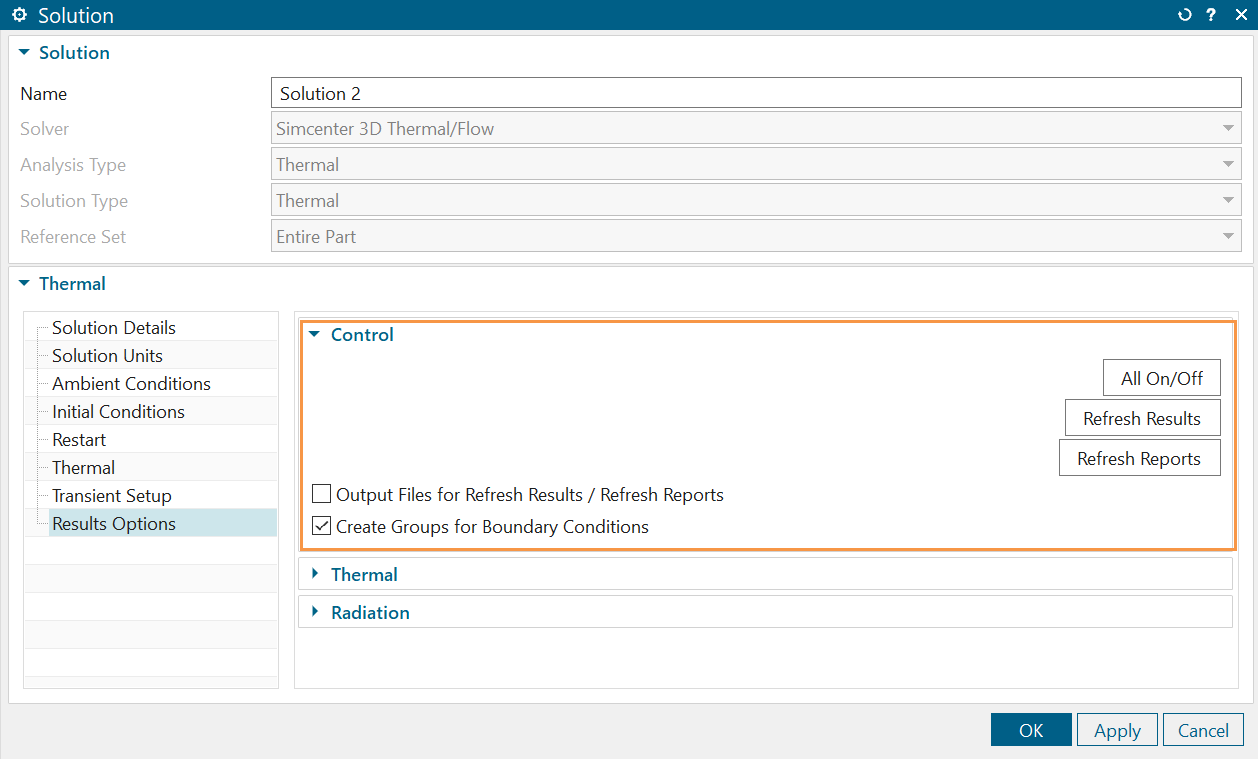Collapse the Control section
The image size is (1258, 759).
pyautogui.click(x=314, y=335)
